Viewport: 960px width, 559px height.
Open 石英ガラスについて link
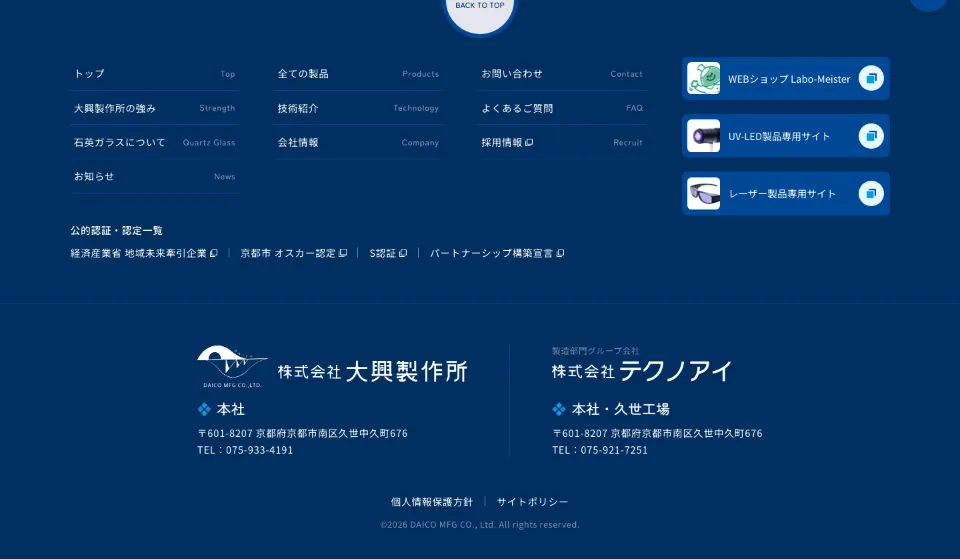[155, 142]
